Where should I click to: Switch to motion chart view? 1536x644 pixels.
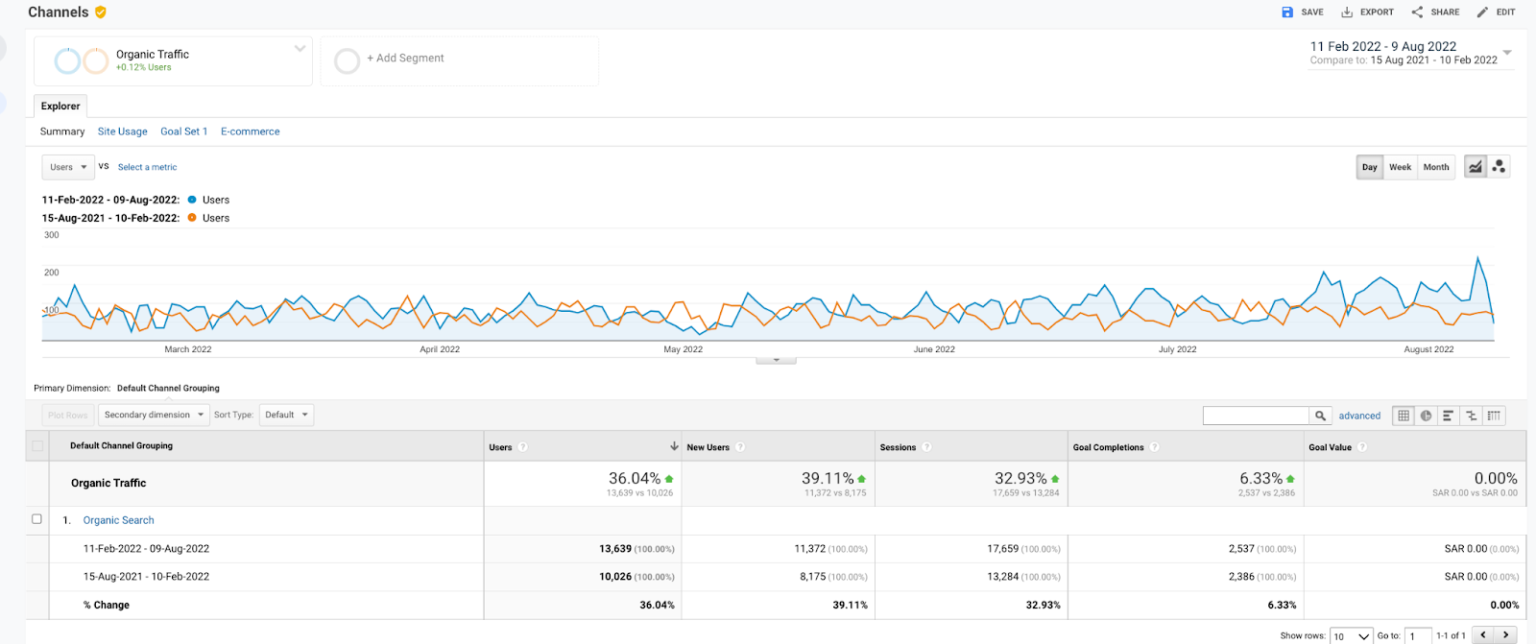(x=1499, y=167)
